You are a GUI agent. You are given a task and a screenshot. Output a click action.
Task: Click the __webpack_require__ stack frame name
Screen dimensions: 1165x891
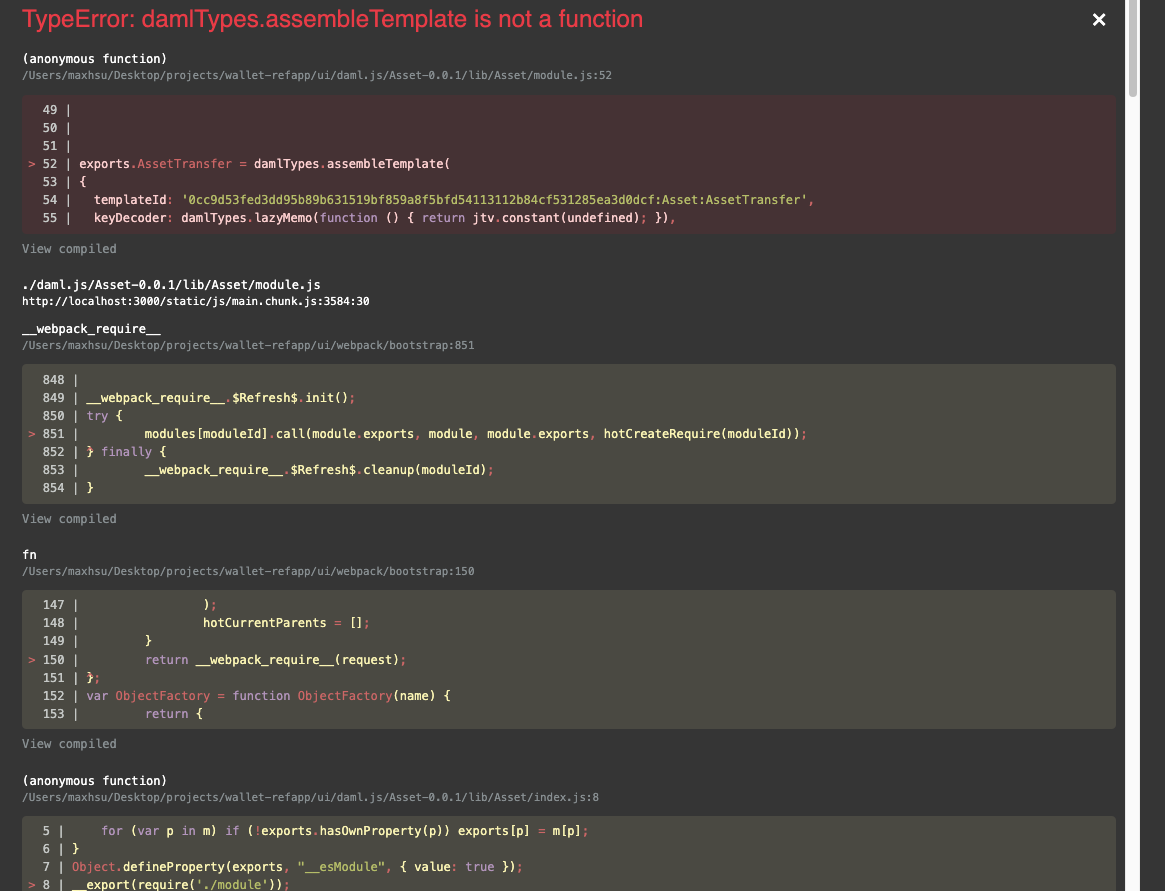[x=91, y=328]
